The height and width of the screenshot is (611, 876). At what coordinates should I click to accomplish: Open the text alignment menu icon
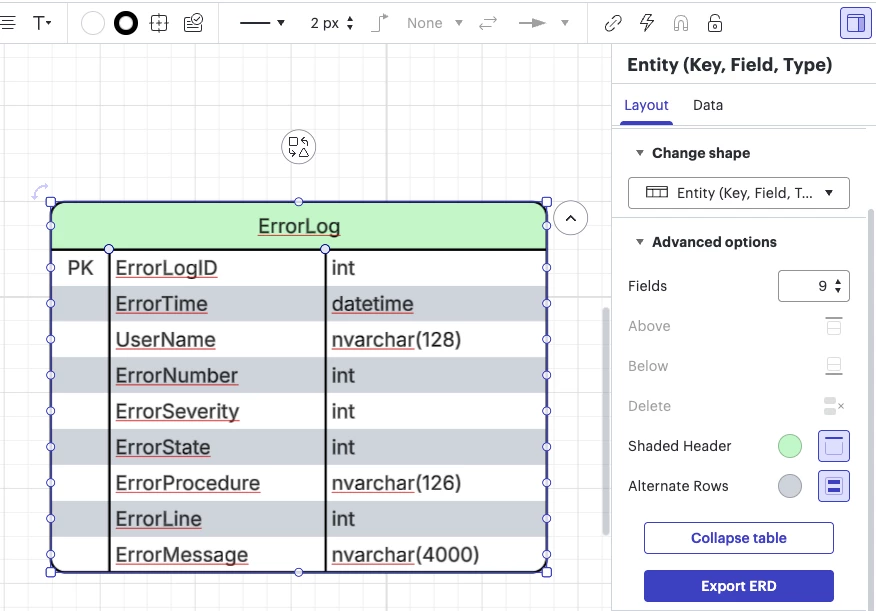click(x=7, y=23)
